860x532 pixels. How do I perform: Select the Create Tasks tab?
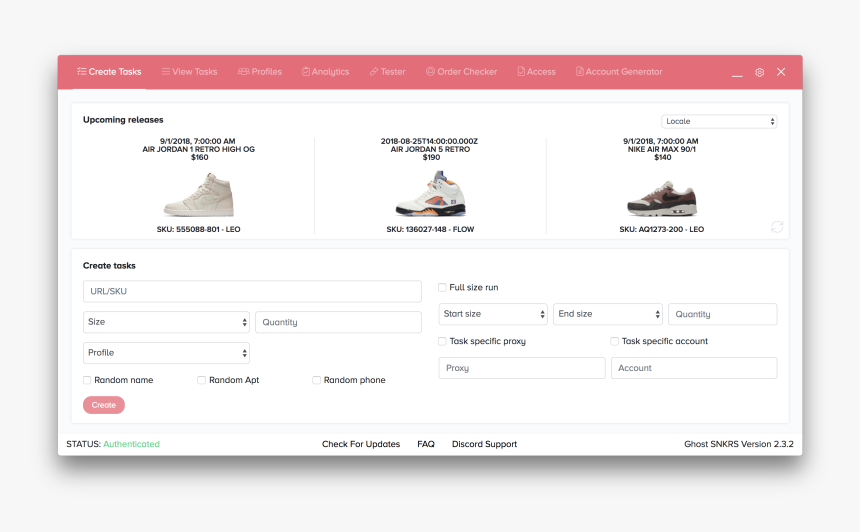click(109, 72)
